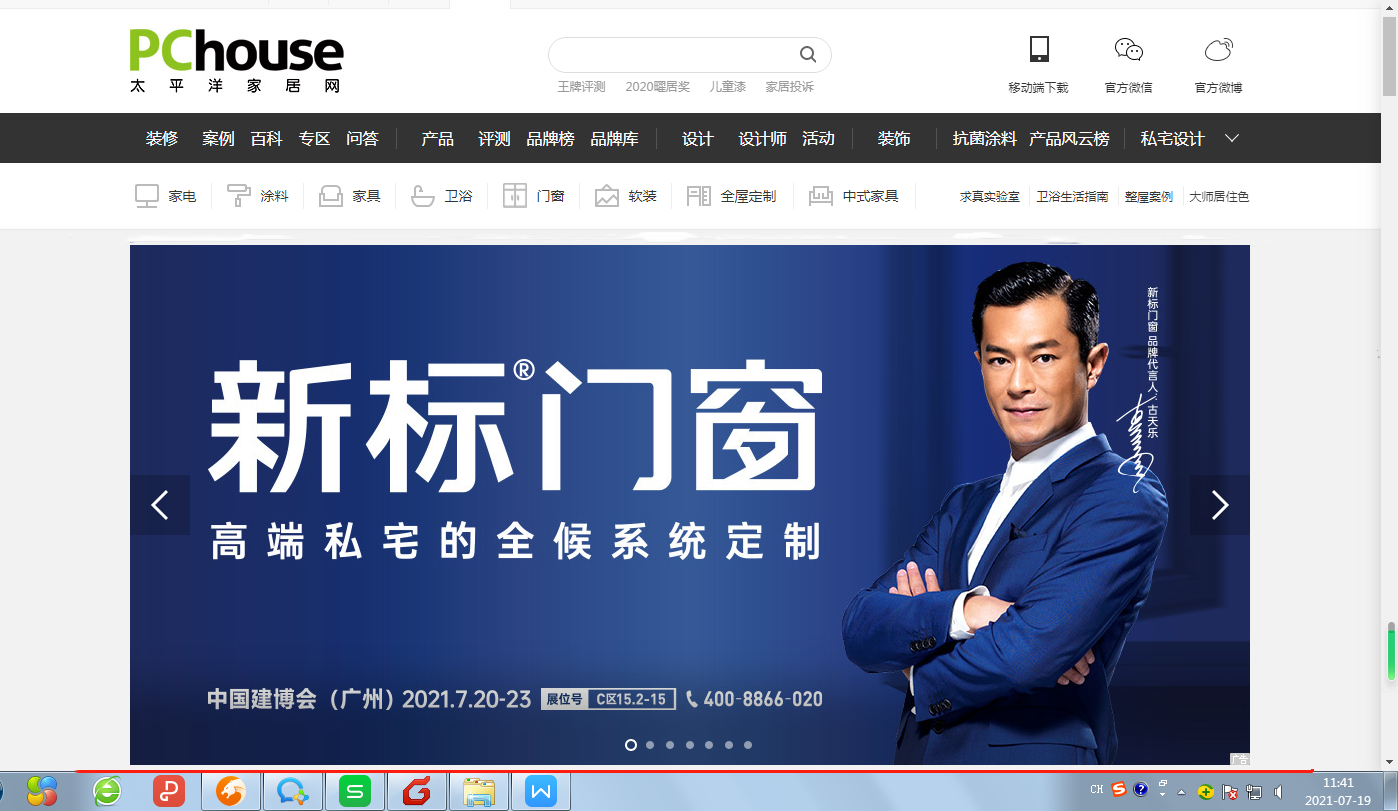Viewport: 1398px width, 811px height.
Task: Select 专区 in the main navigation
Action: point(314,139)
